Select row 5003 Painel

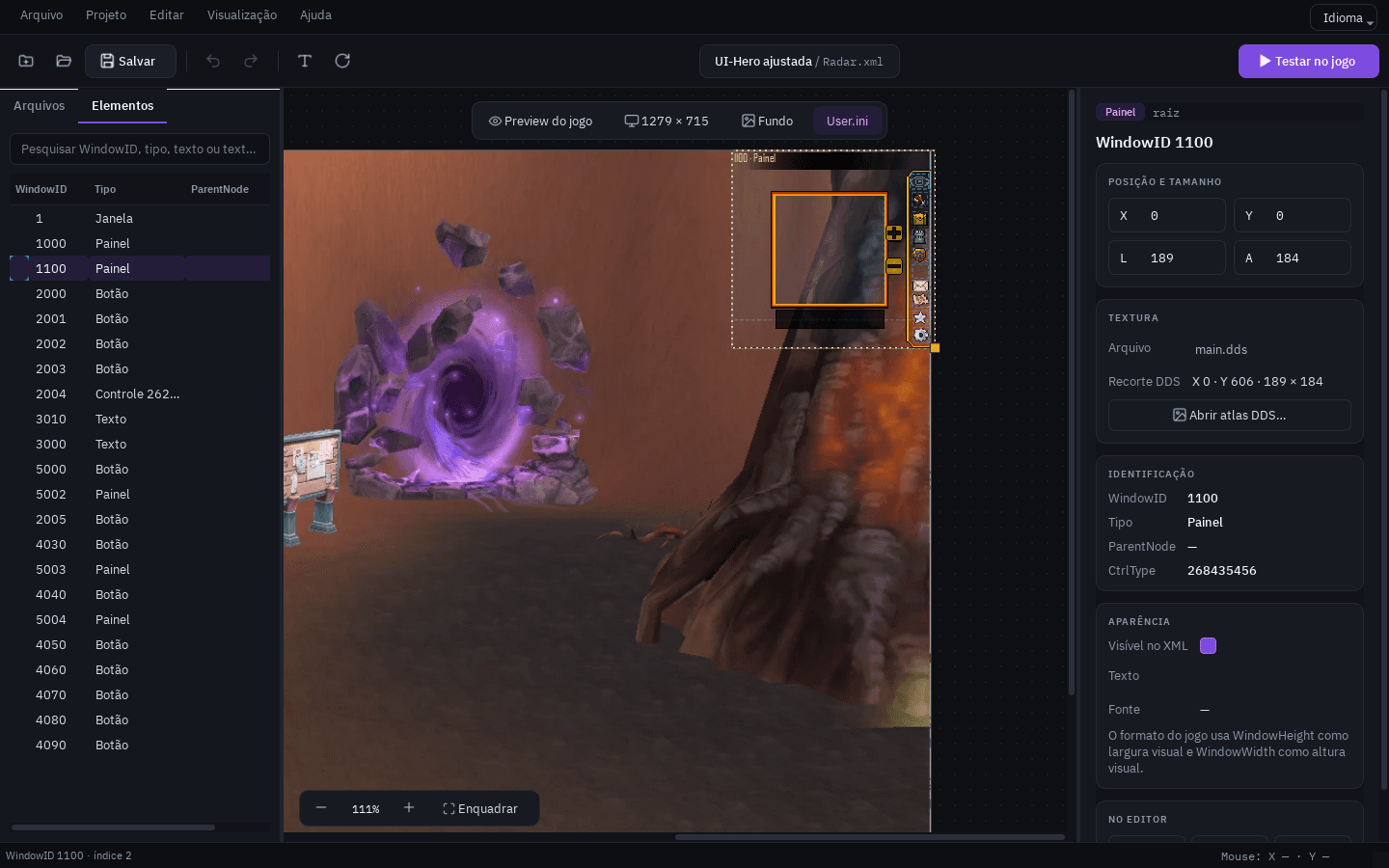pos(140,570)
